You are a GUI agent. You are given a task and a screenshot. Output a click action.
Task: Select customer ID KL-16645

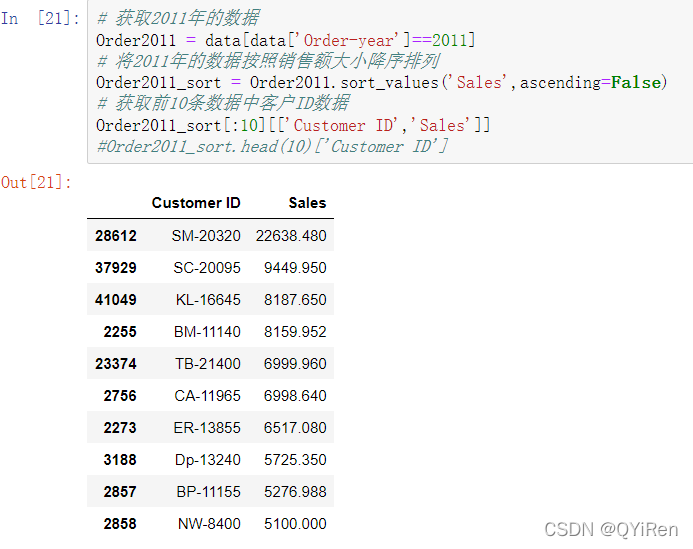208,300
